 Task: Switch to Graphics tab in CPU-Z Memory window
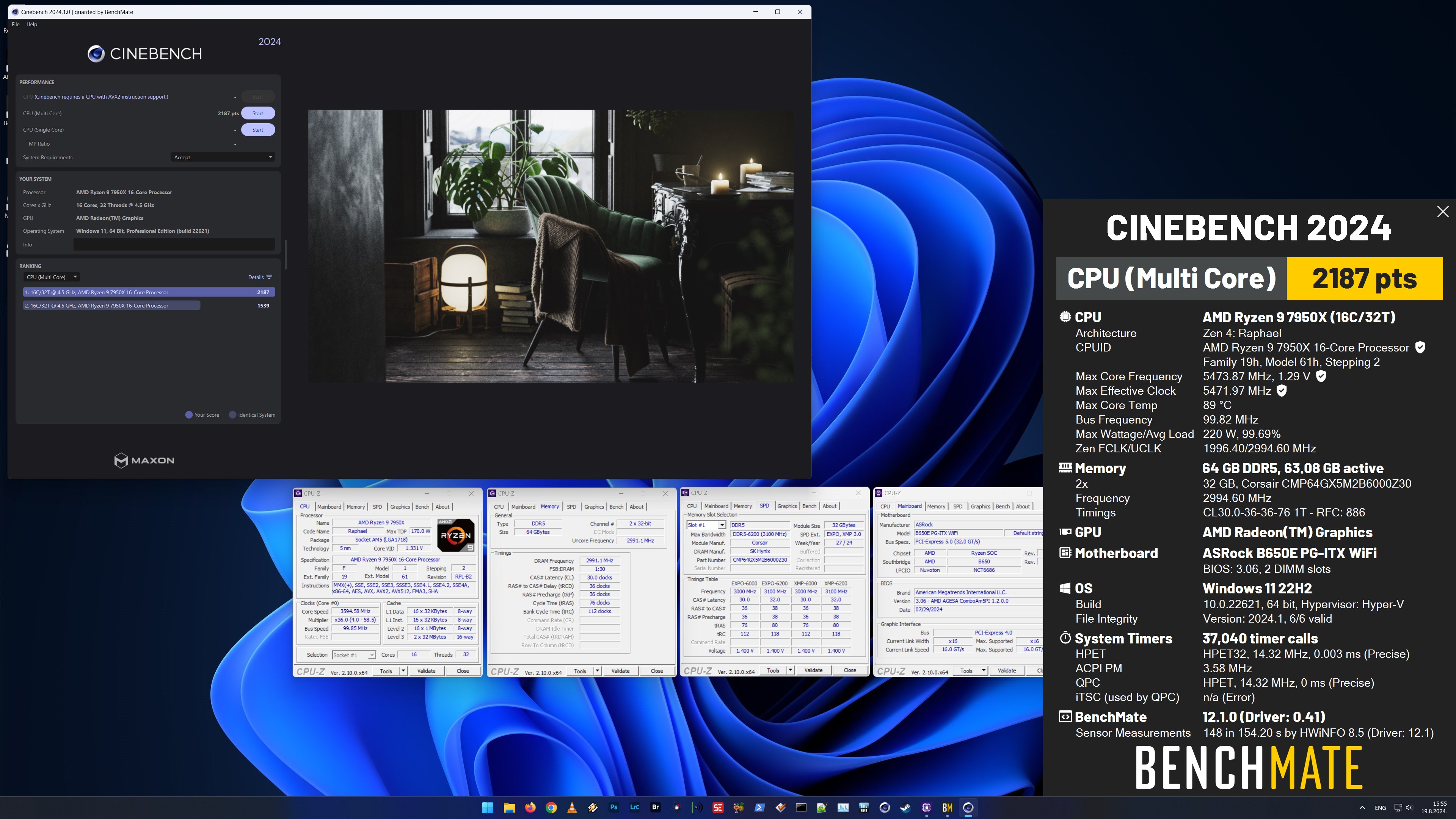[x=594, y=507]
